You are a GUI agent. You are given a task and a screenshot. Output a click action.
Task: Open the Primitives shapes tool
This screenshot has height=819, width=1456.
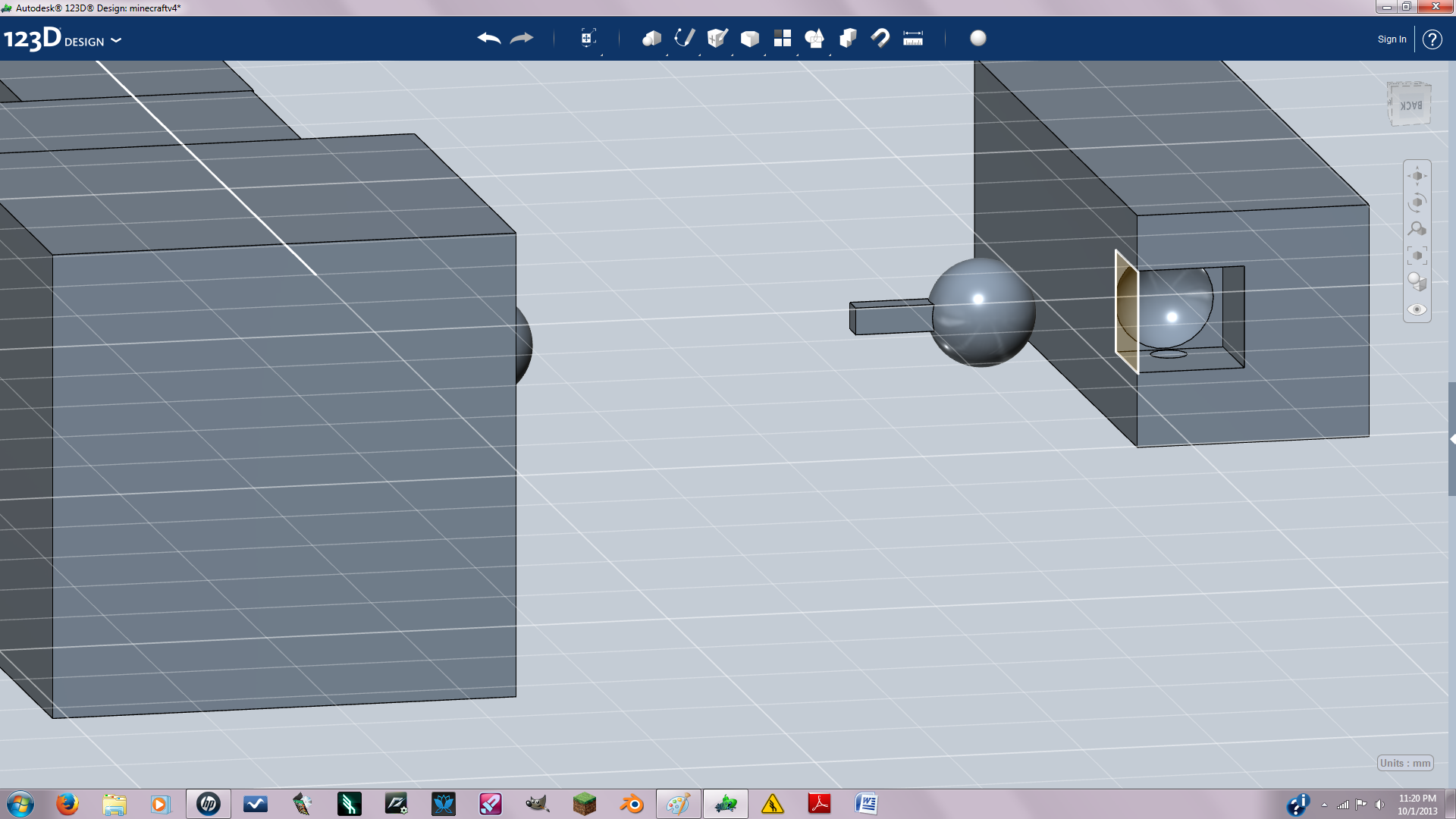pyautogui.click(x=651, y=38)
